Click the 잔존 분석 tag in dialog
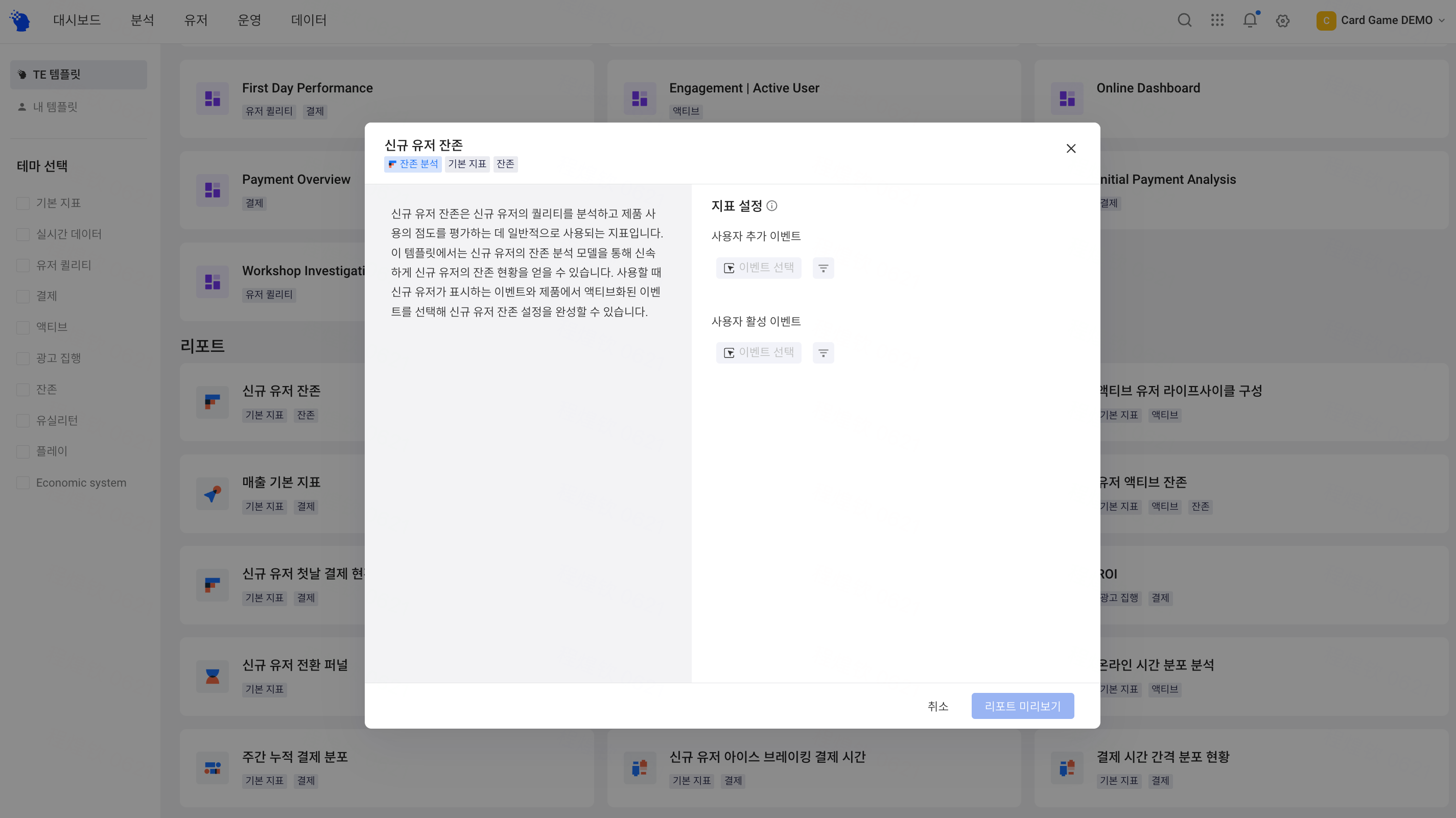Viewport: 1456px width, 818px height. pyautogui.click(x=413, y=164)
